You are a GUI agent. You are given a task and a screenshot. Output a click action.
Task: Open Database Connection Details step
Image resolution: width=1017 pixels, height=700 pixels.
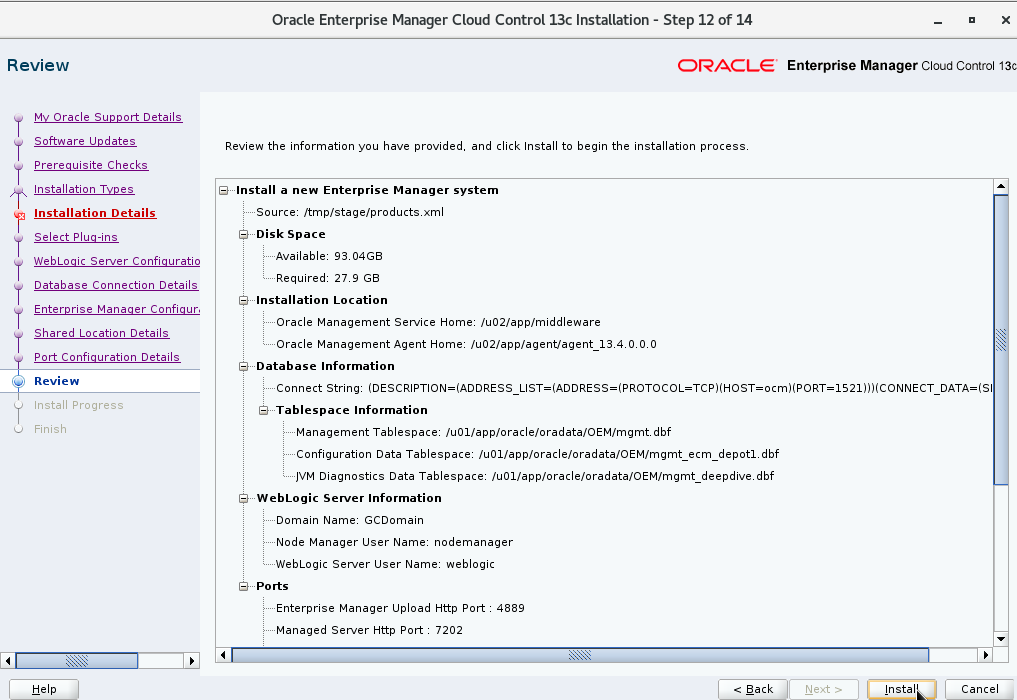(x=115, y=285)
